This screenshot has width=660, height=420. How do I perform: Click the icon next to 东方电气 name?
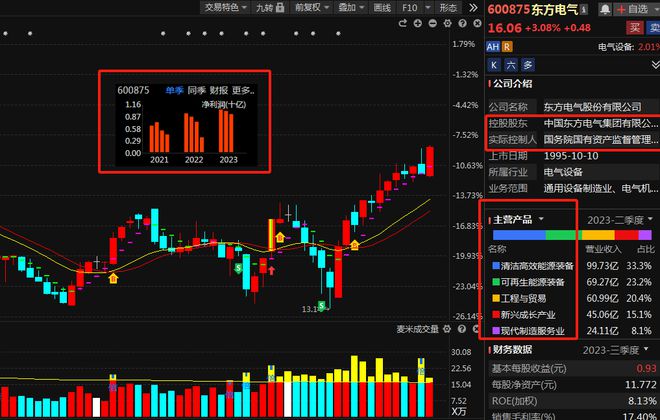[584, 9]
